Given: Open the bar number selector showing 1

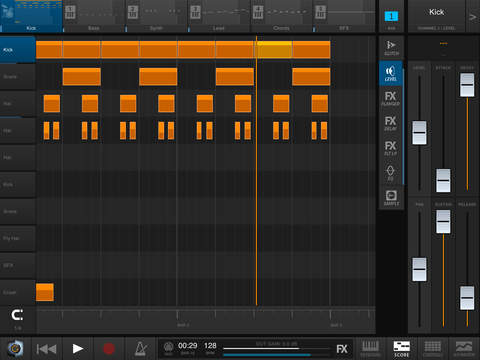Looking at the screenshot, I should [x=391, y=16].
